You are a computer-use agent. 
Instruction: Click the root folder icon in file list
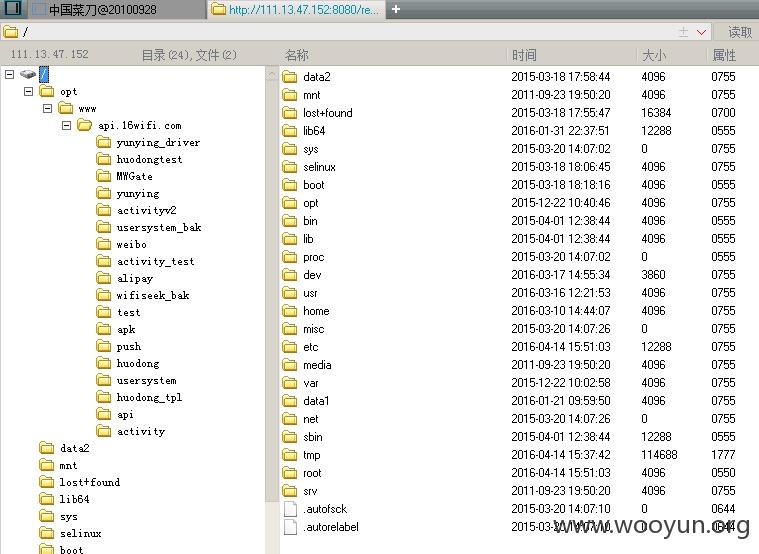[x=289, y=473]
